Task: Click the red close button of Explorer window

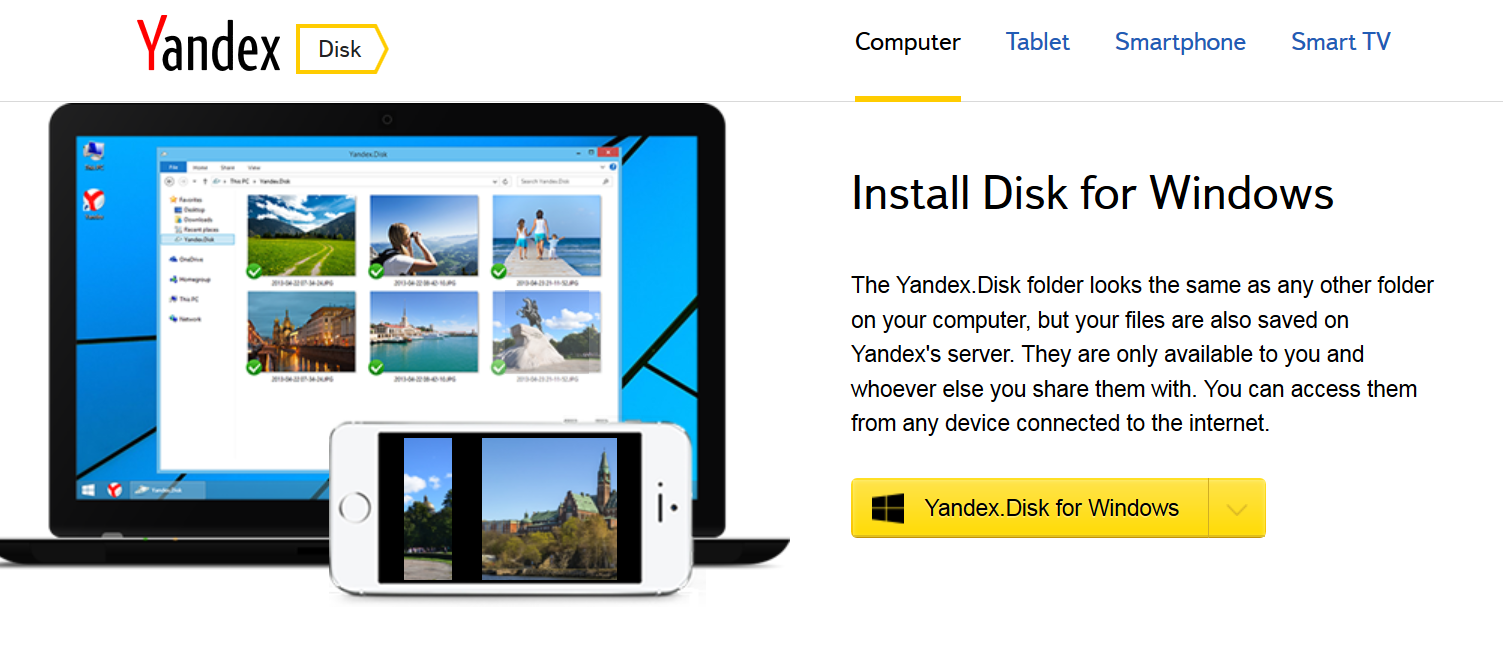Action: tap(607, 153)
